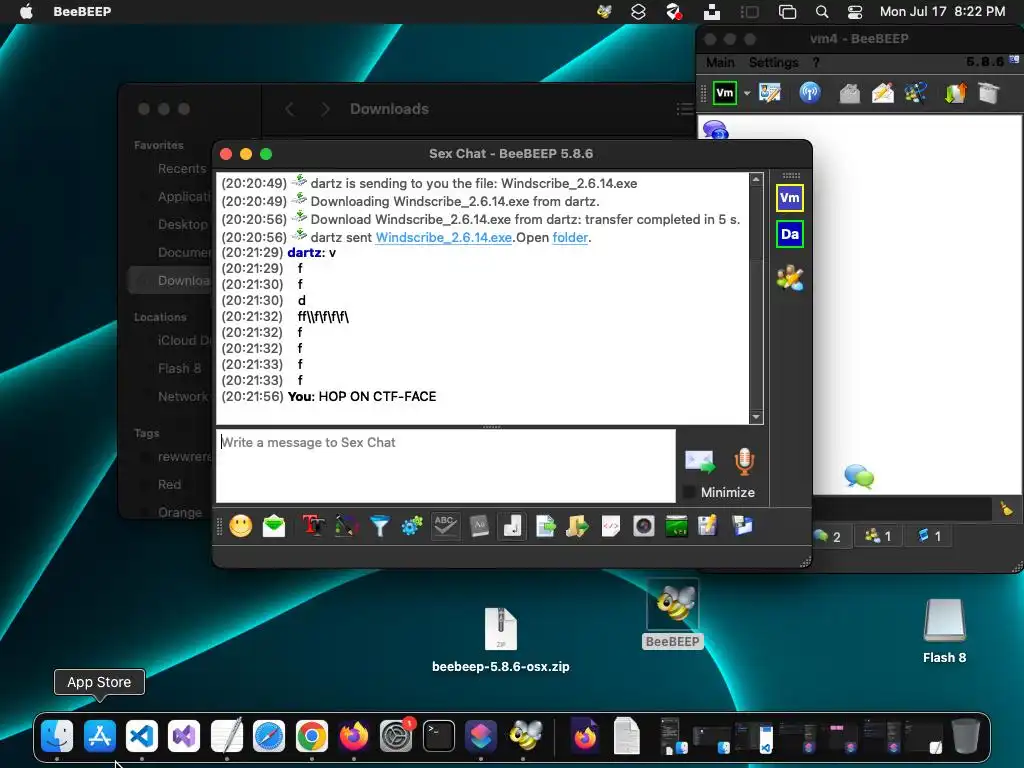Select Recents in Finder sidebar
Viewport: 1024px width, 768px height.
pos(182,168)
